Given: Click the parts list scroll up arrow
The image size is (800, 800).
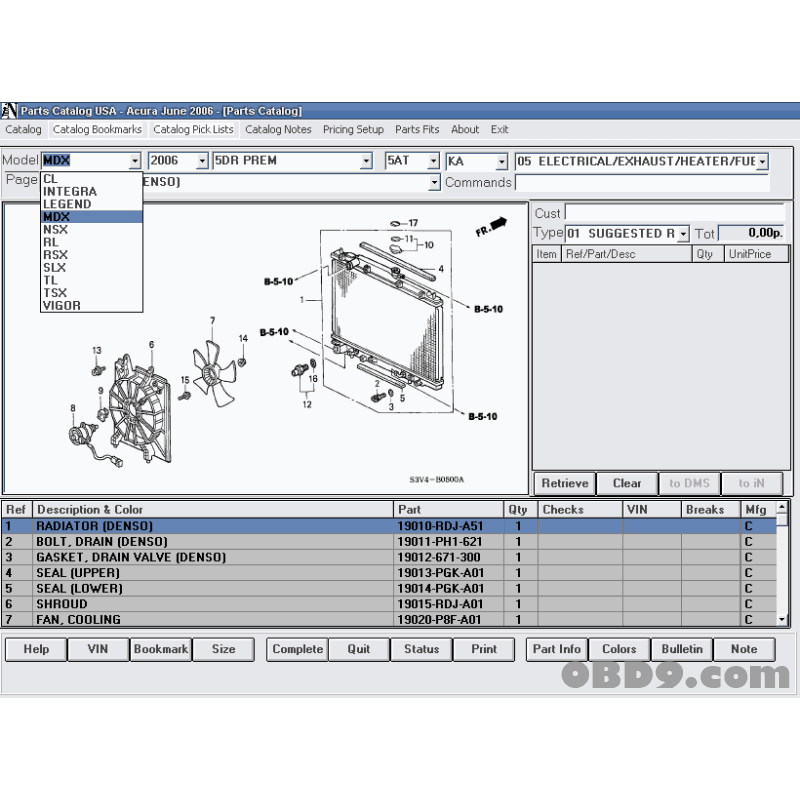Looking at the screenshot, I should [782, 507].
